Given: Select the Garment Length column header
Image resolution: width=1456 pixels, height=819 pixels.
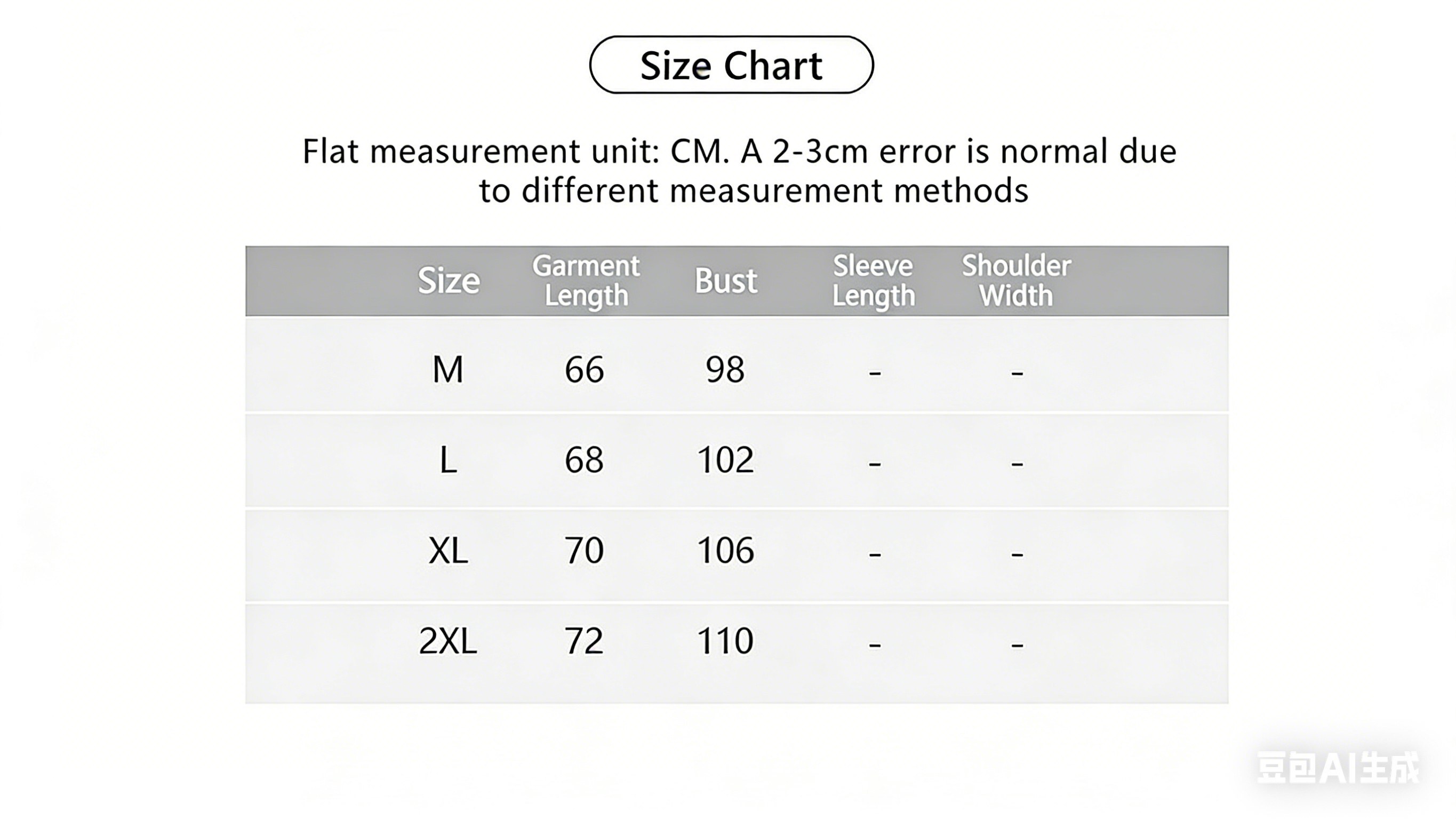Looking at the screenshot, I should point(586,281).
